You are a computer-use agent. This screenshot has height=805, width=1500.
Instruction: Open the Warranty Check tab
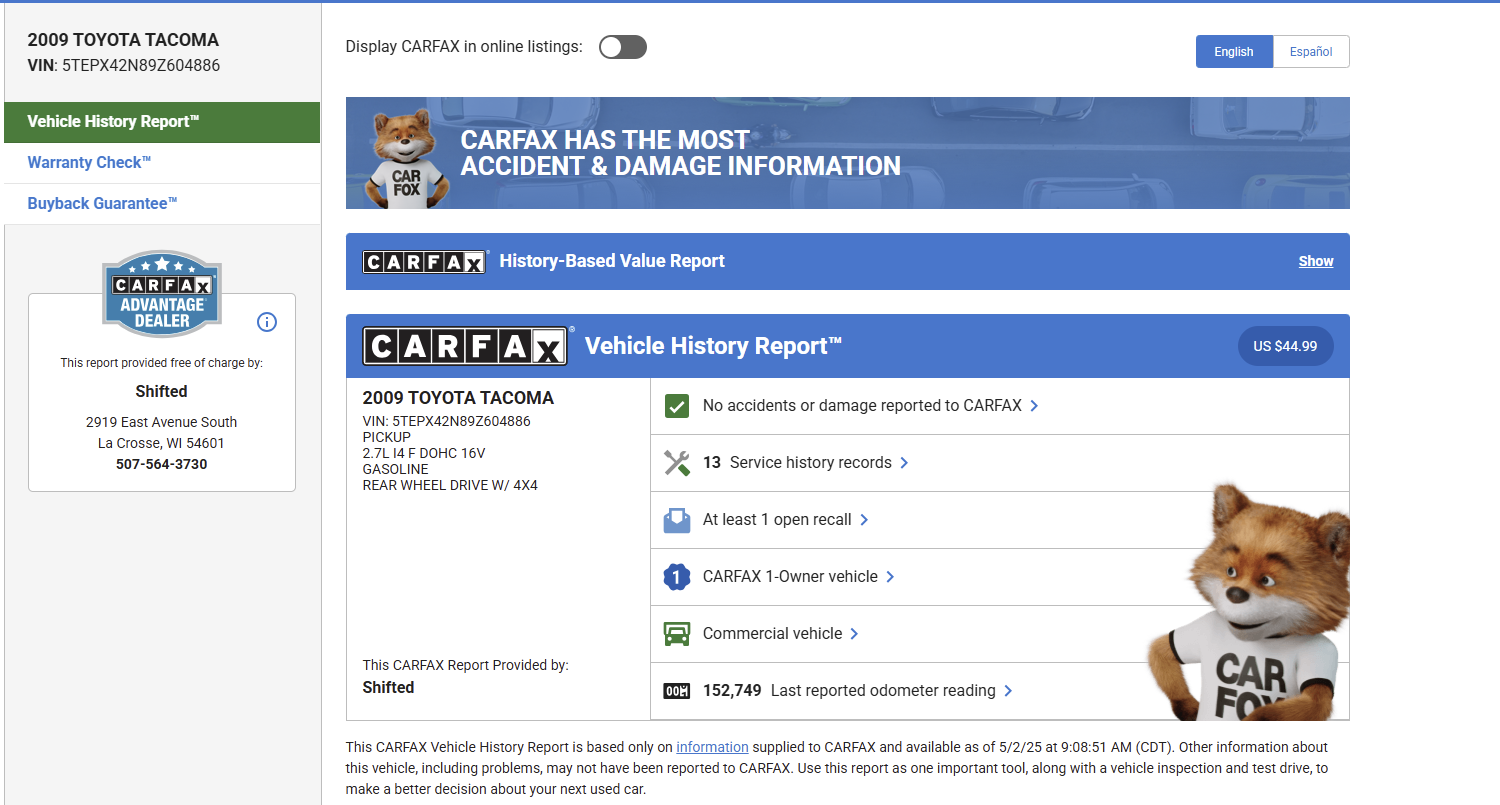(x=90, y=163)
